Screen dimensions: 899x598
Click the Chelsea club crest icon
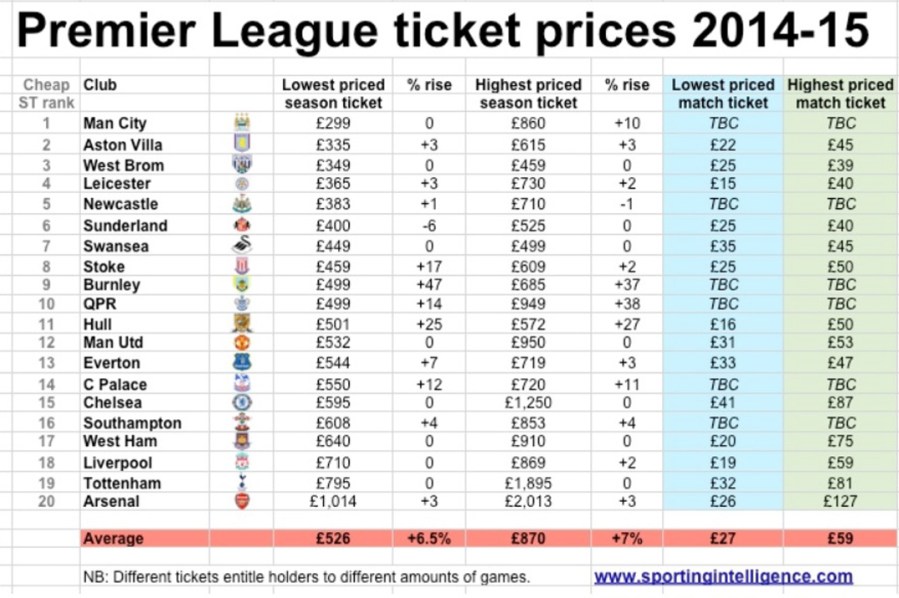241,403
